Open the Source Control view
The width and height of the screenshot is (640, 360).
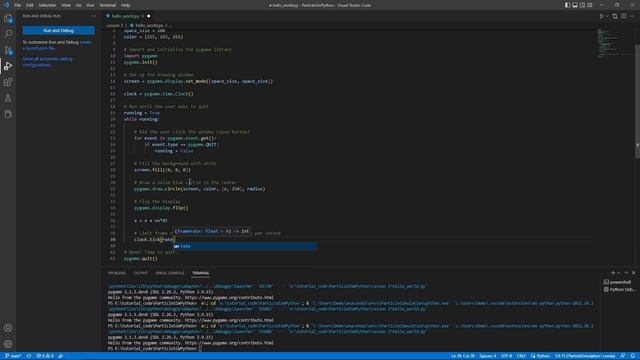(x=8, y=50)
